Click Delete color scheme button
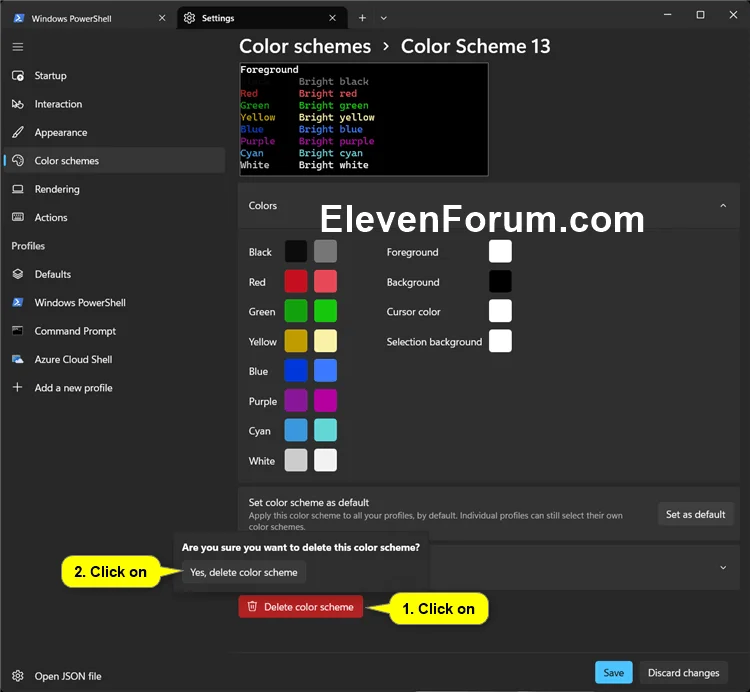This screenshot has height=692, width=750. pyautogui.click(x=300, y=606)
